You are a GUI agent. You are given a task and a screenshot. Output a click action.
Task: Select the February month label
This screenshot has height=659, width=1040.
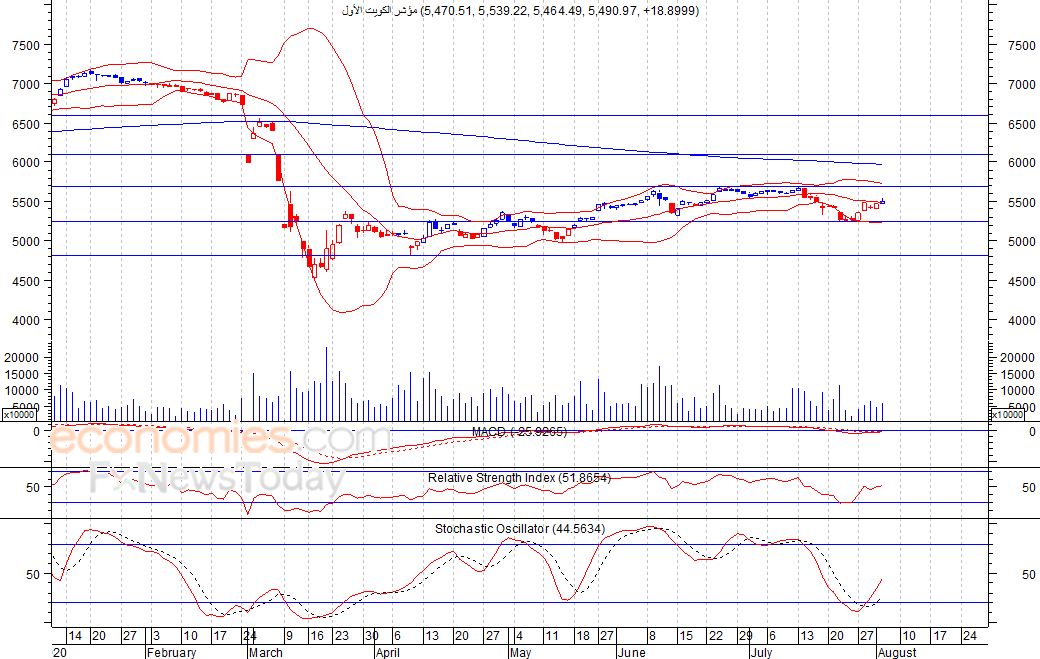[x=171, y=652]
